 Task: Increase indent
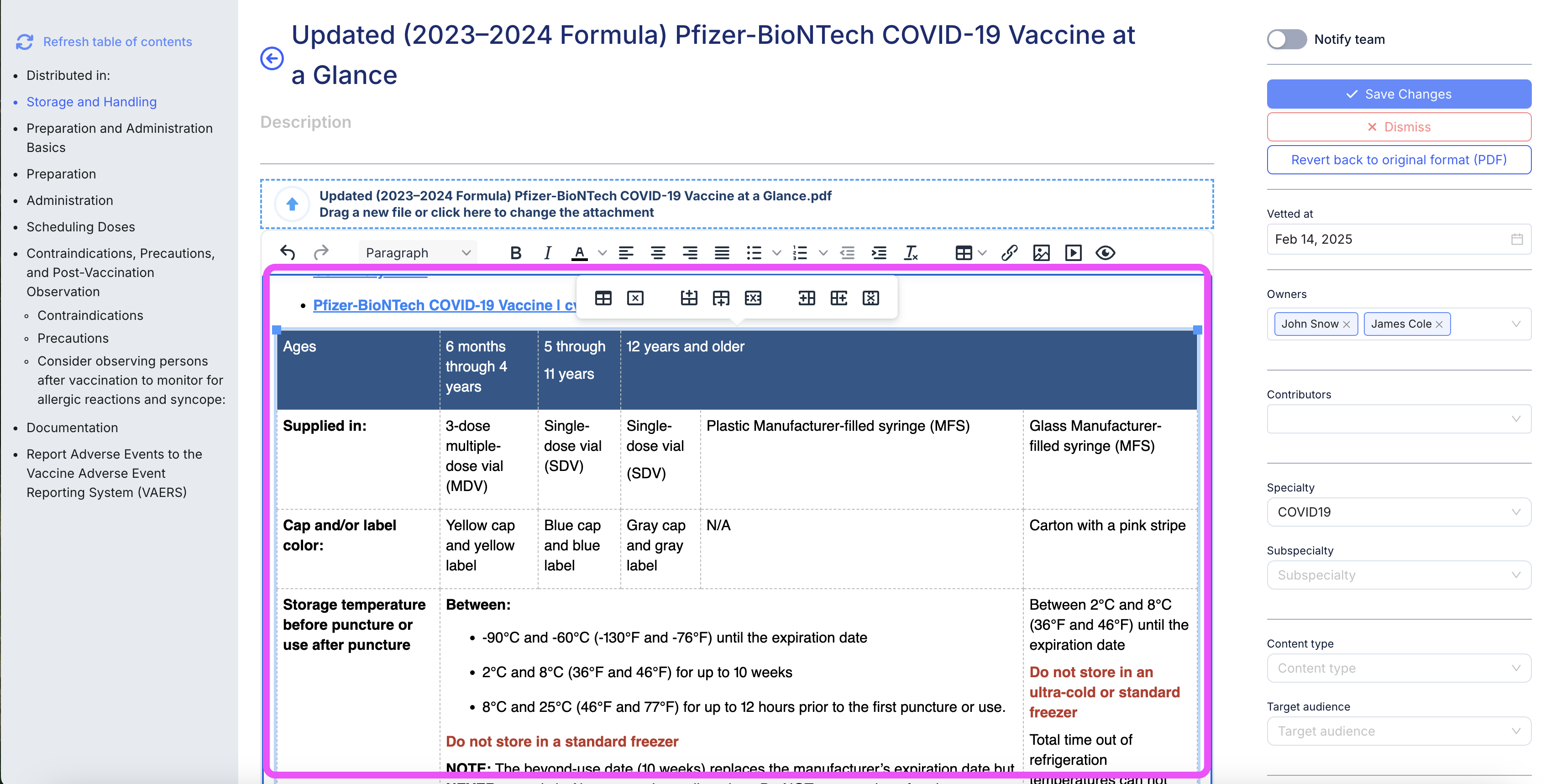(x=879, y=253)
